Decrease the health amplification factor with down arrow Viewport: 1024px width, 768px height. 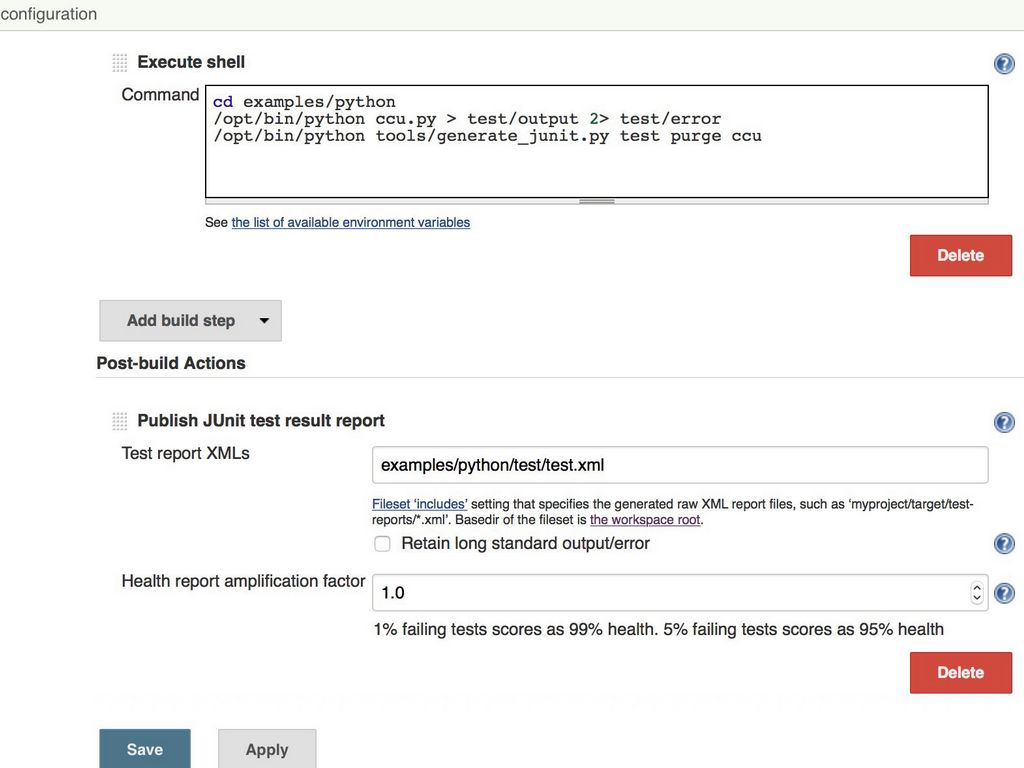(x=977, y=599)
